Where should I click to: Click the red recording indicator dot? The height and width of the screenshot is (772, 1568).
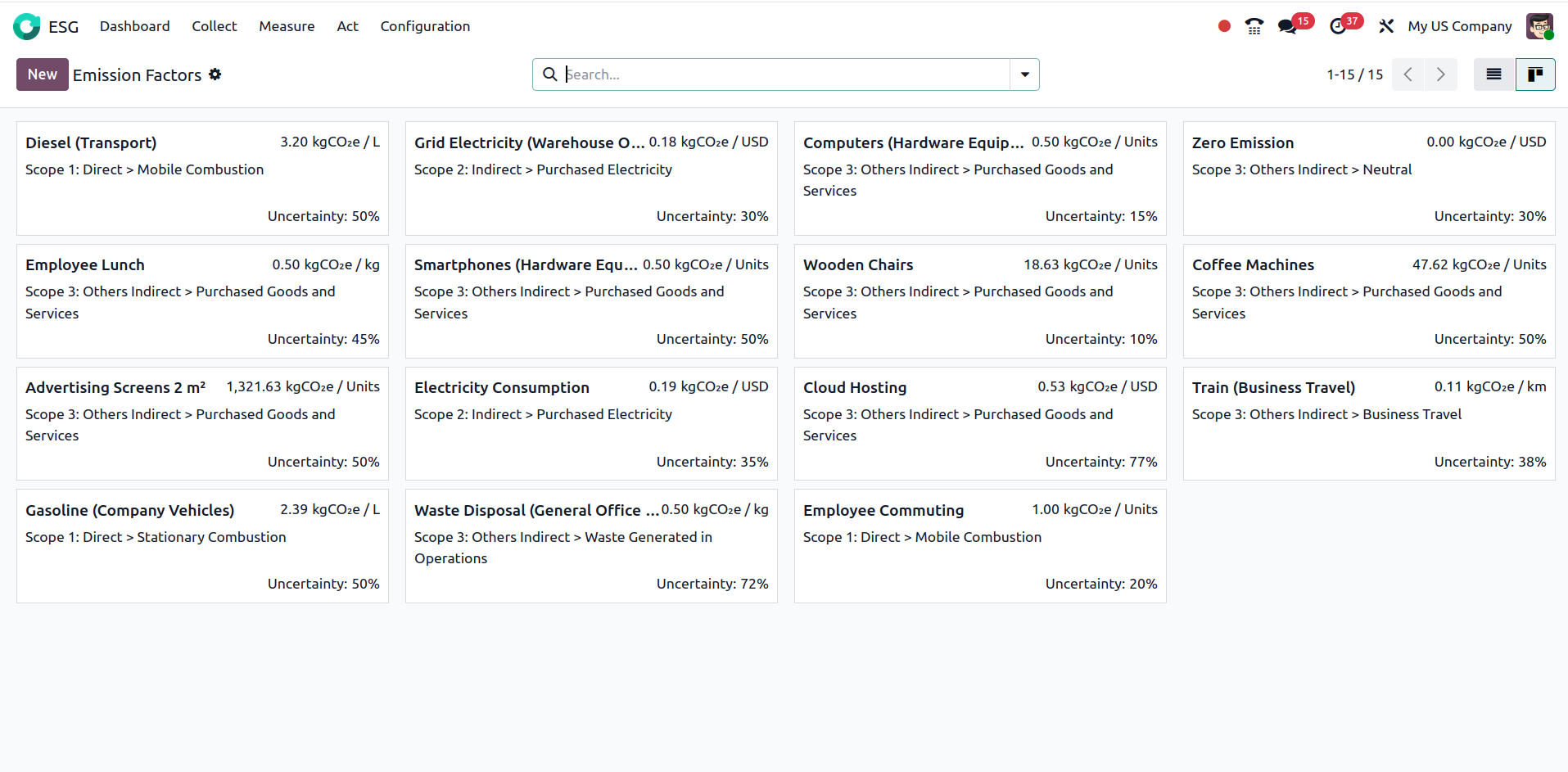point(1224,26)
